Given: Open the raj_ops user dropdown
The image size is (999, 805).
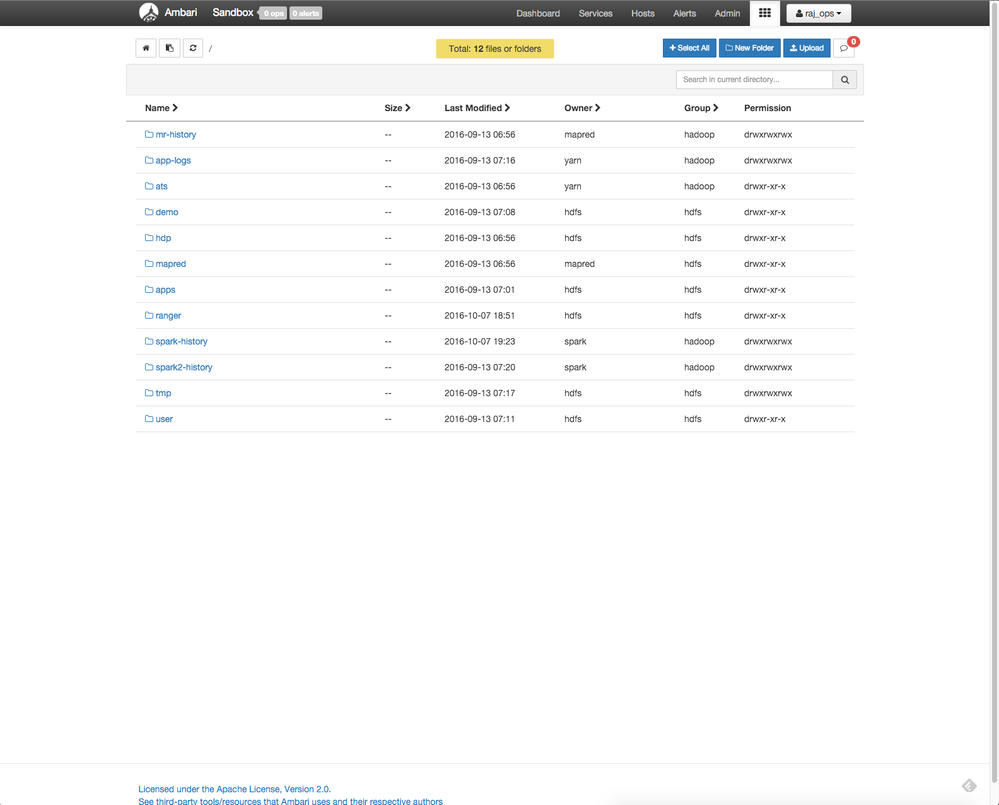Looking at the screenshot, I should (819, 13).
